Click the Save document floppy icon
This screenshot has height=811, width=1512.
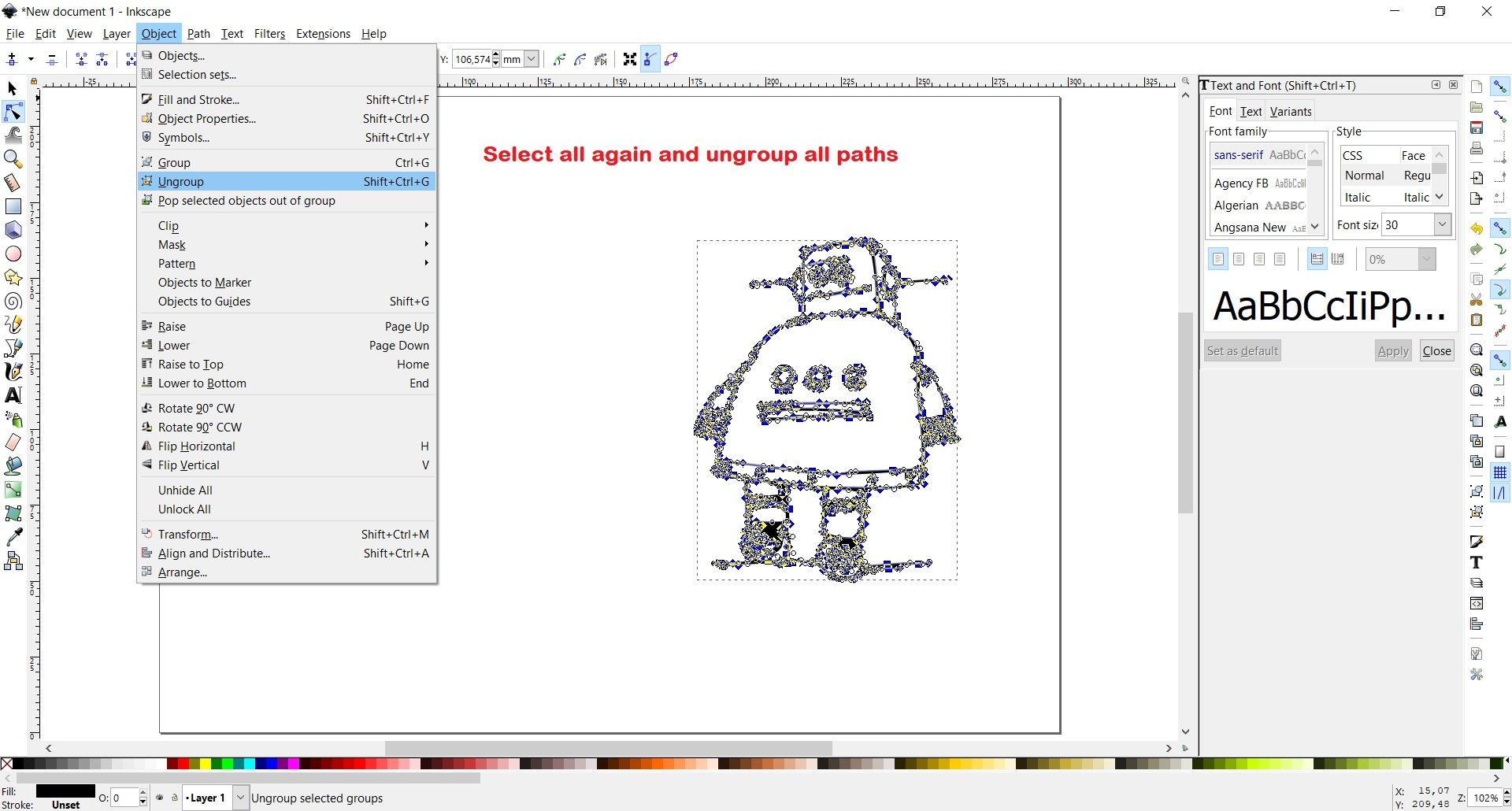point(1477,128)
